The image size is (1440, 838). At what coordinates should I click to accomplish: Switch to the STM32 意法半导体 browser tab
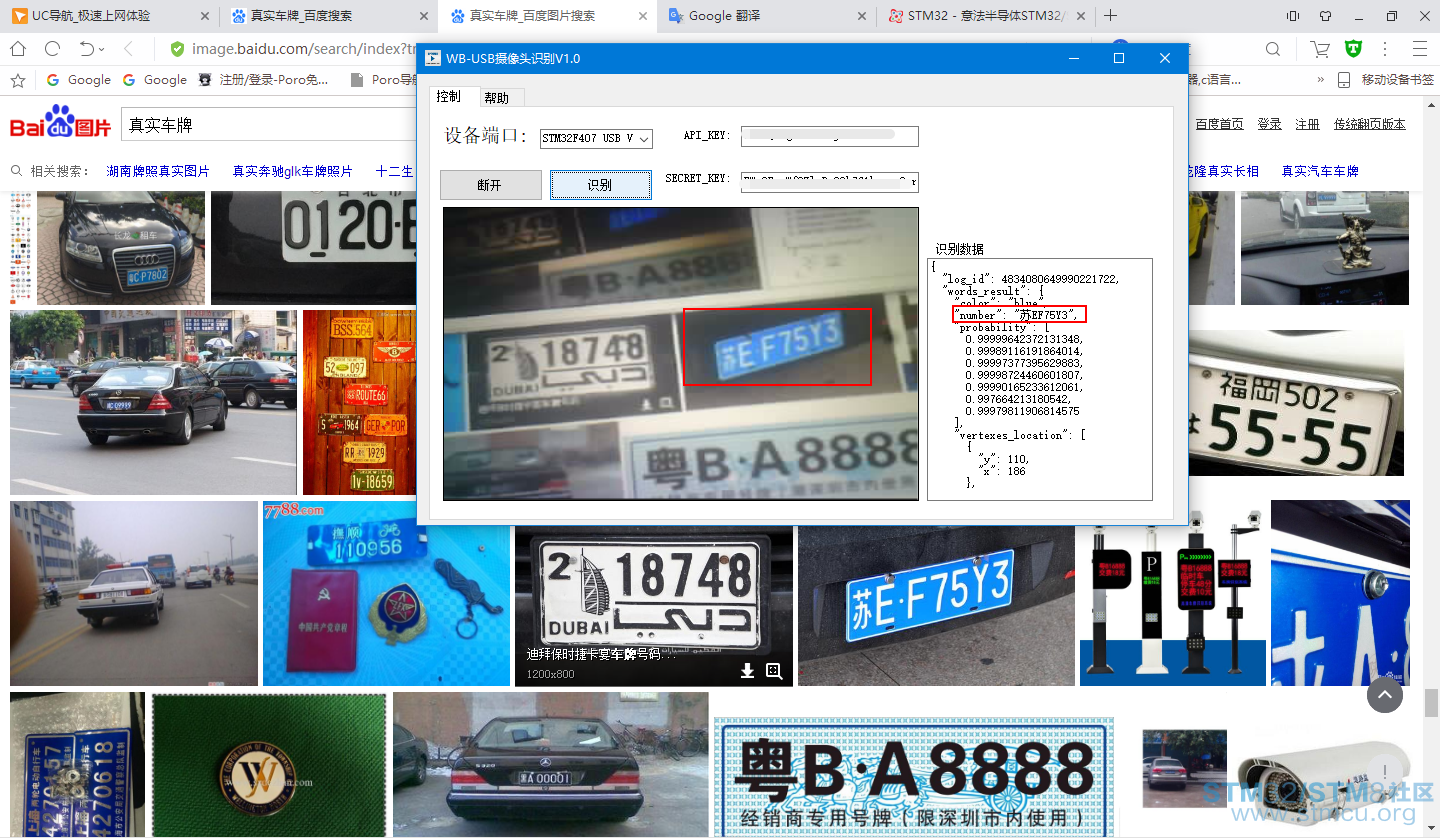(985, 16)
